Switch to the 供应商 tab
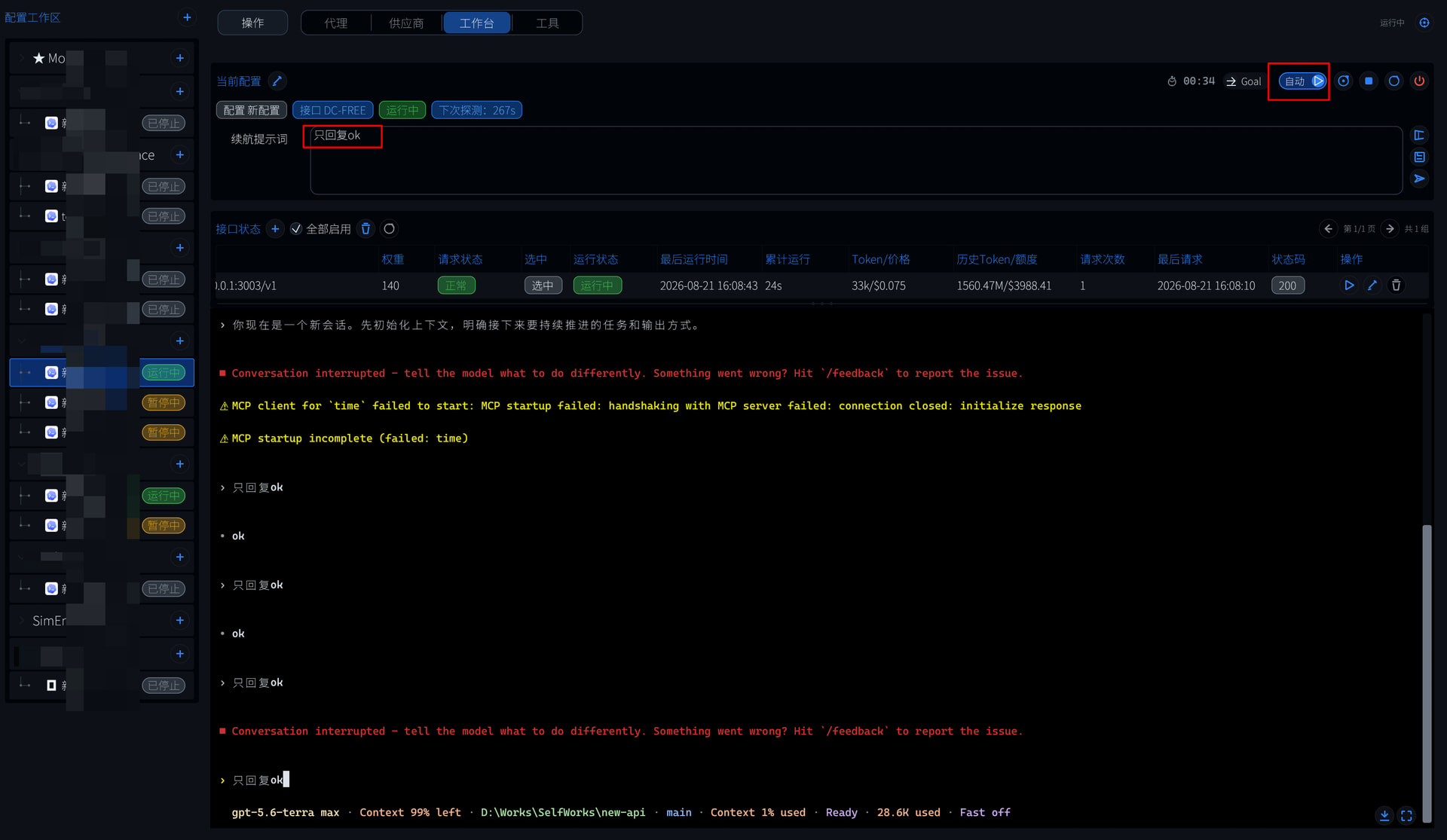Image resolution: width=1447 pixels, height=840 pixels. (406, 23)
